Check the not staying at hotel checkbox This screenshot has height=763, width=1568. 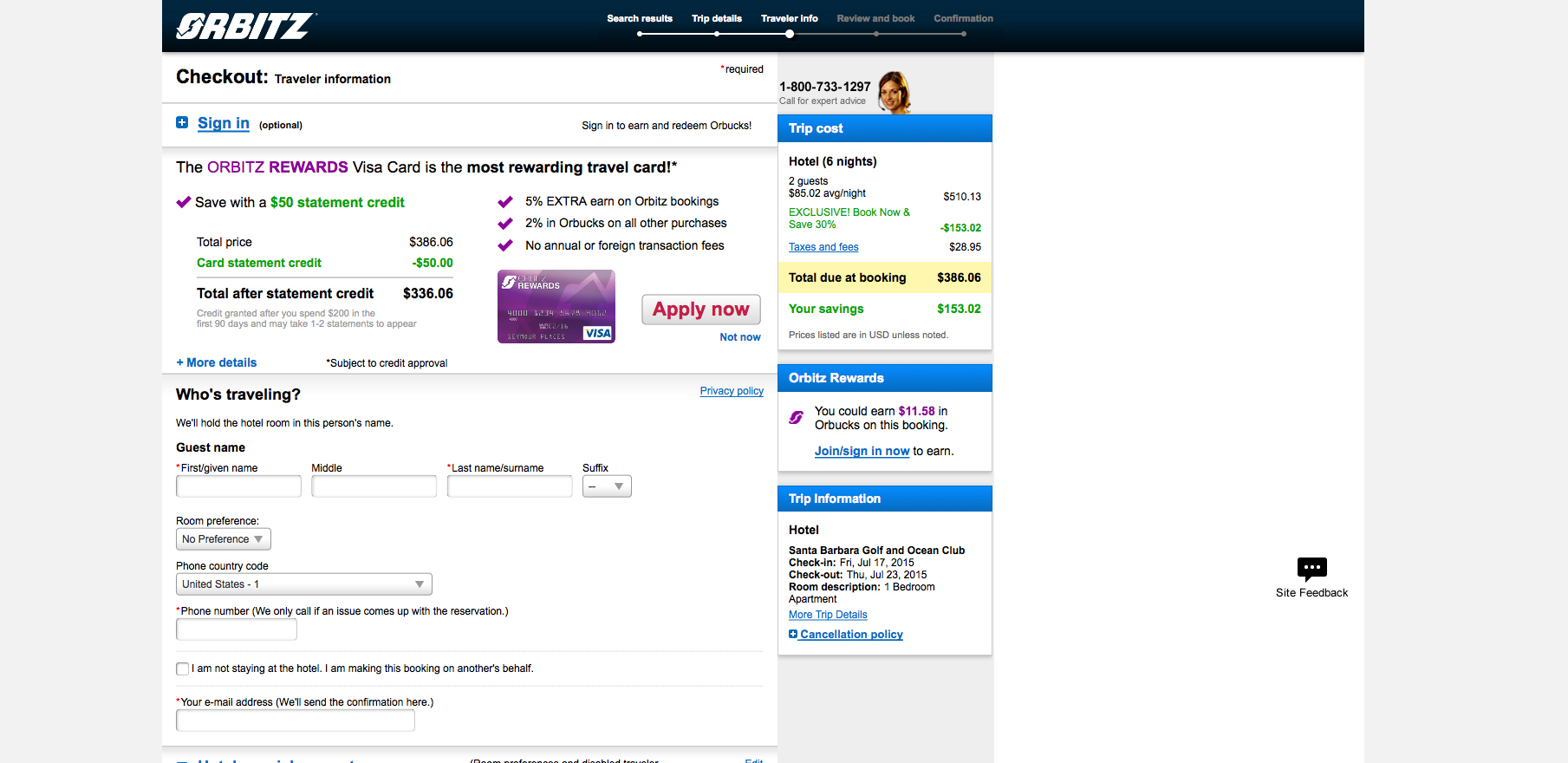(182, 668)
